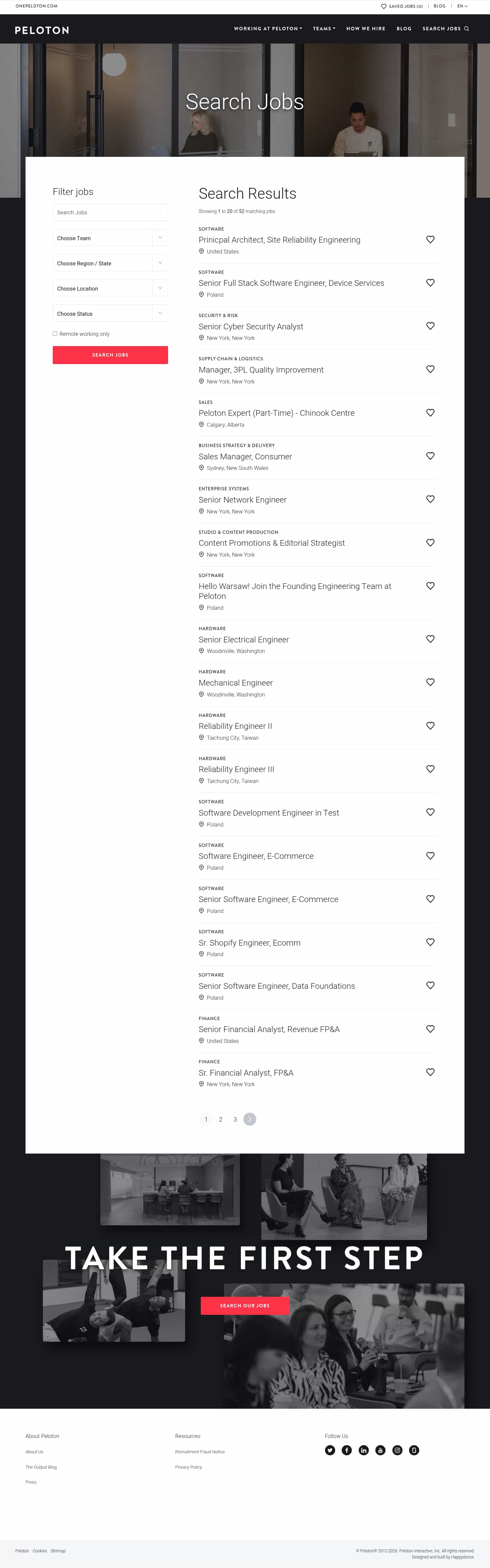The height and width of the screenshot is (1568, 490).
Task: Favorite the Mechanical Engineer job with heart
Action: (x=430, y=682)
